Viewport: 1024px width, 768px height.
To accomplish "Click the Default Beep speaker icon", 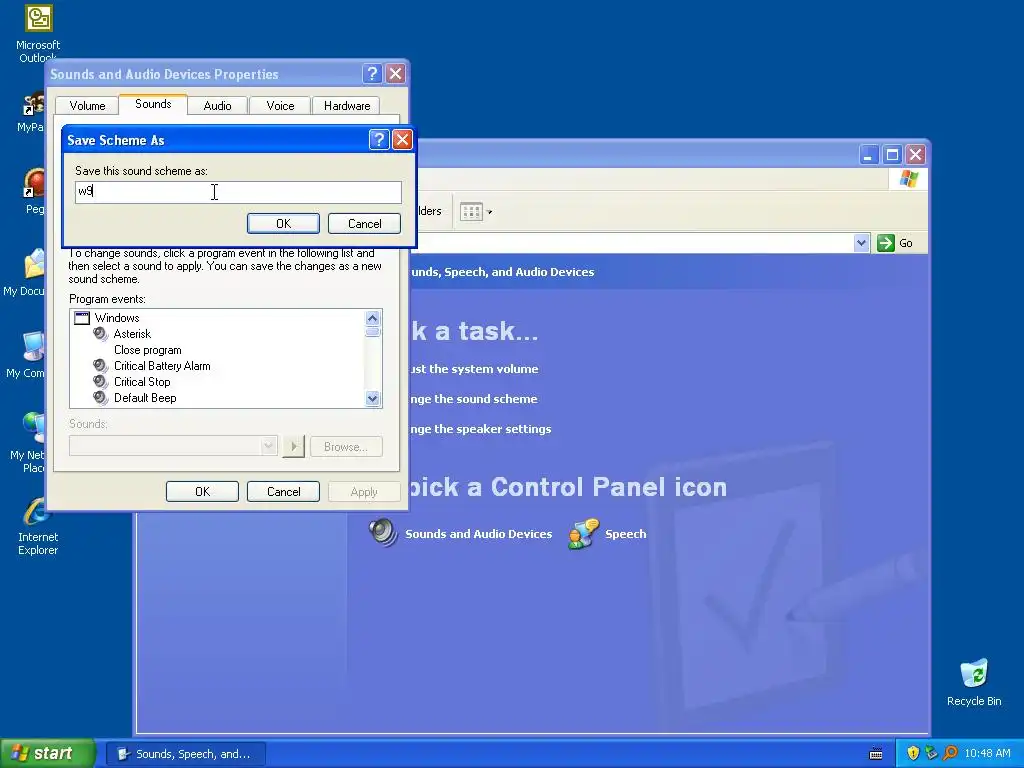I will pos(101,398).
